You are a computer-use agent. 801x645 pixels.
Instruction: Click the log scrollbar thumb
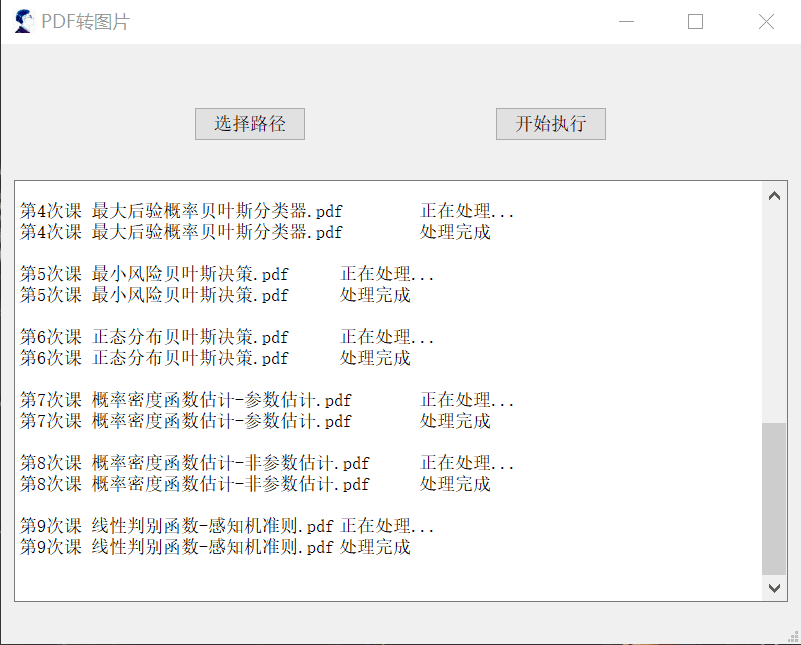tap(774, 498)
